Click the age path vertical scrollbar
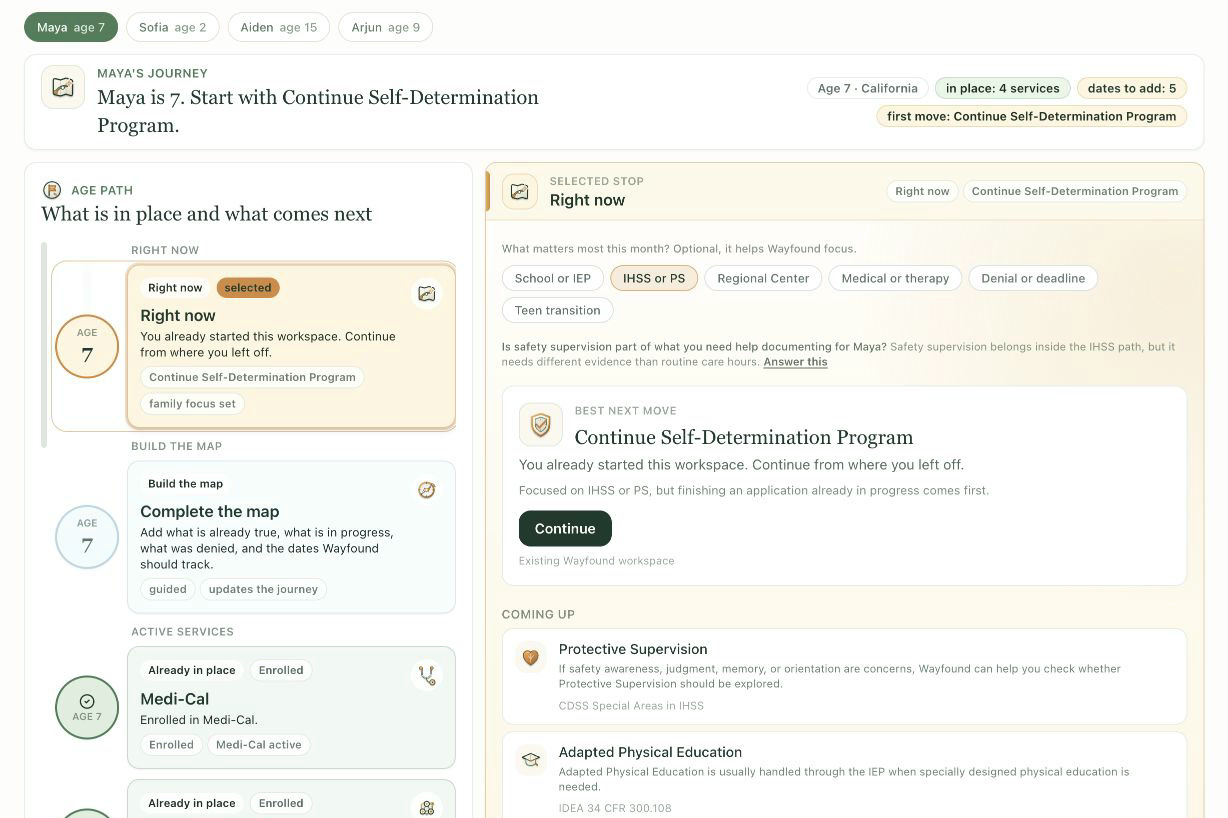This screenshot has height=818, width=1228. pos(44,345)
